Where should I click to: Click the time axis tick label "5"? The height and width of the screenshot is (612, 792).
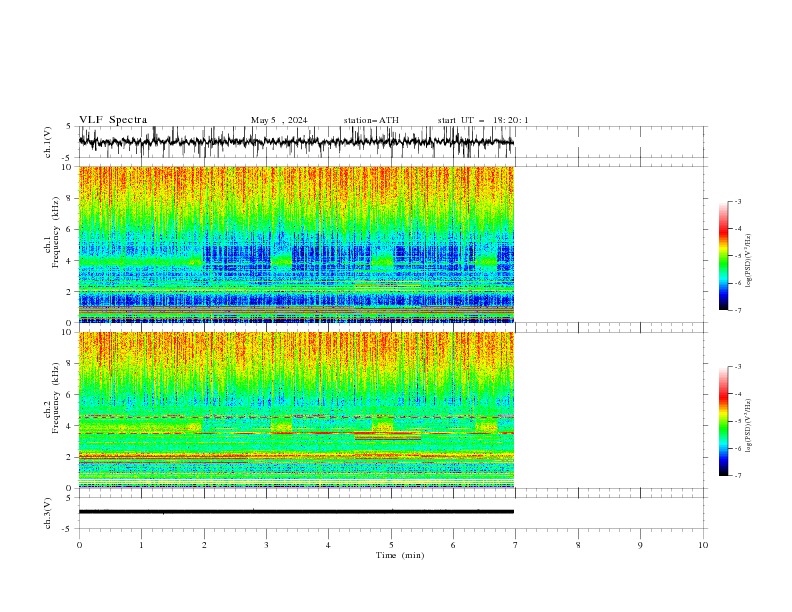(x=391, y=545)
